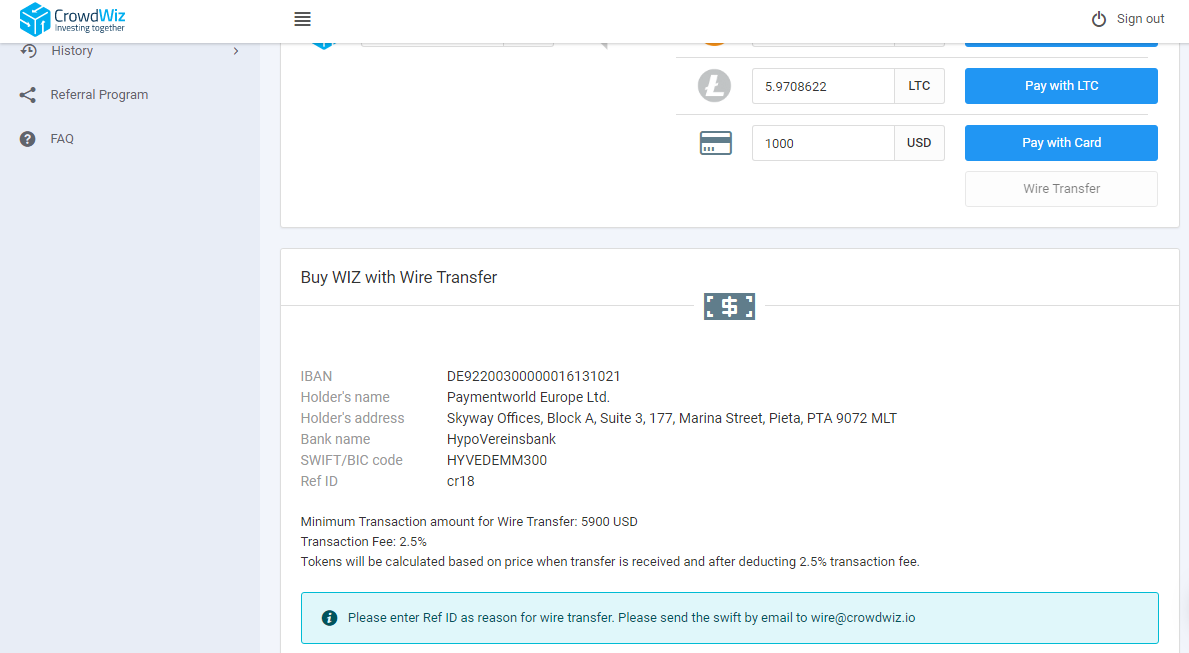
Task: Click the USD amount field 1000
Action: pyautogui.click(x=823, y=143)
